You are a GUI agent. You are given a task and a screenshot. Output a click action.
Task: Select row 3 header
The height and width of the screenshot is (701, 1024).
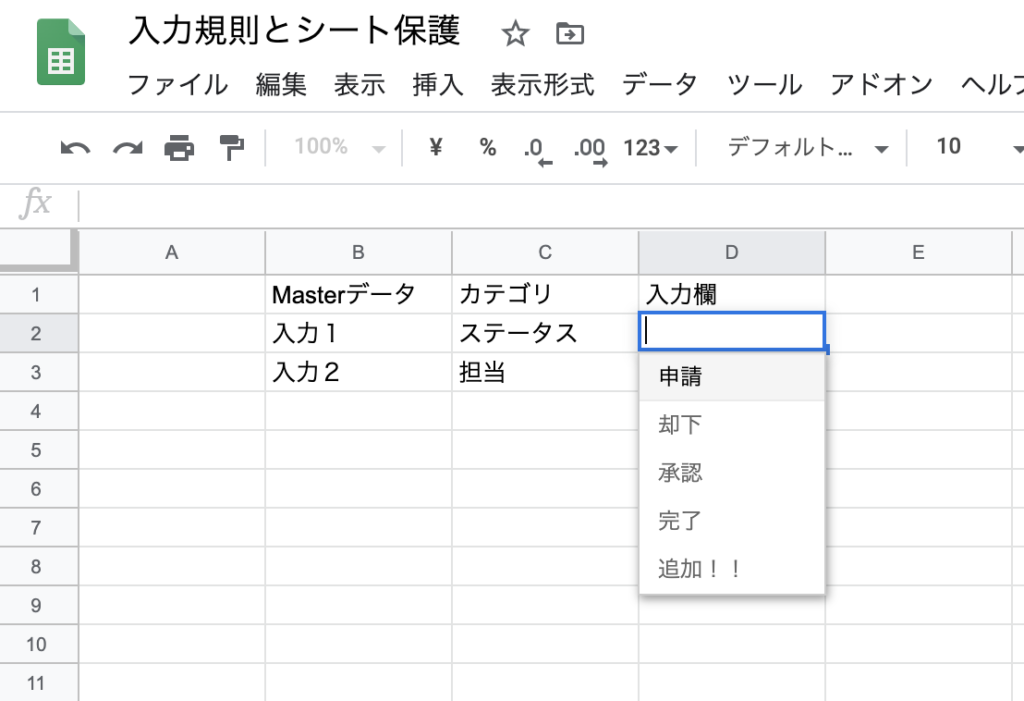39,372
